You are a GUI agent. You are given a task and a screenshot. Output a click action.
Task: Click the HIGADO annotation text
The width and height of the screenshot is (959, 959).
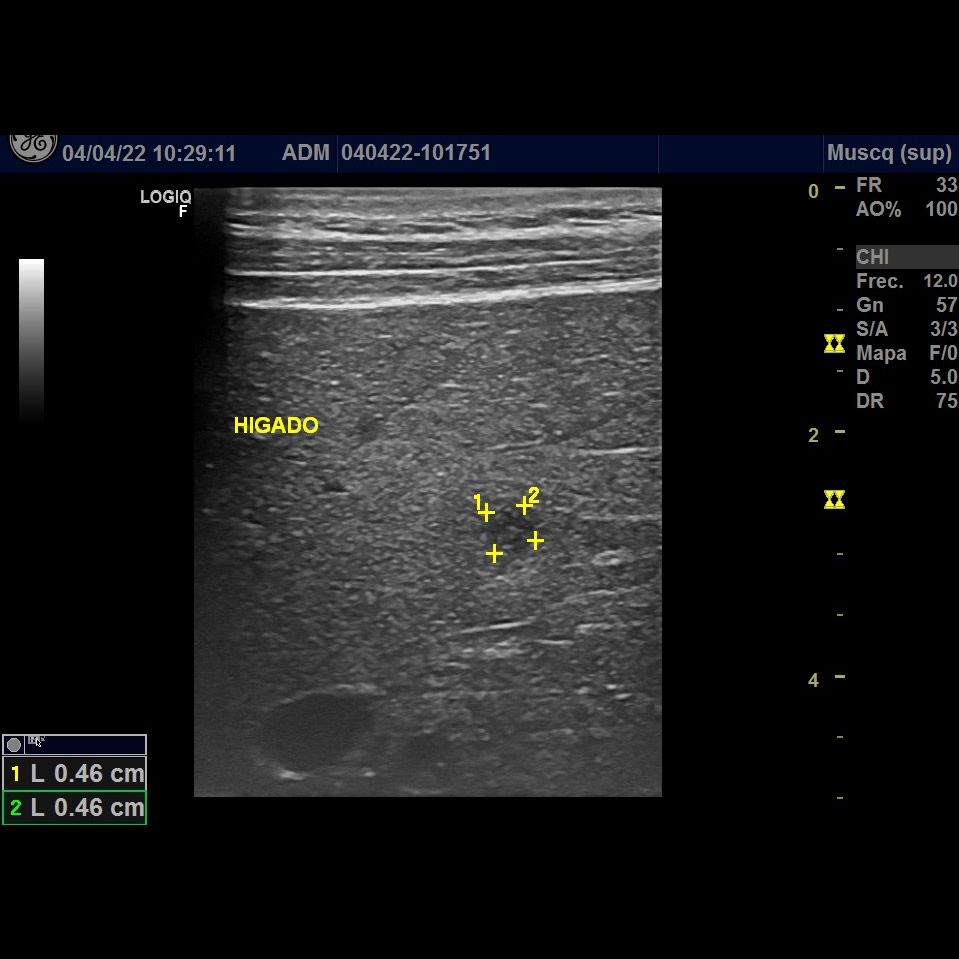point(276,425)
